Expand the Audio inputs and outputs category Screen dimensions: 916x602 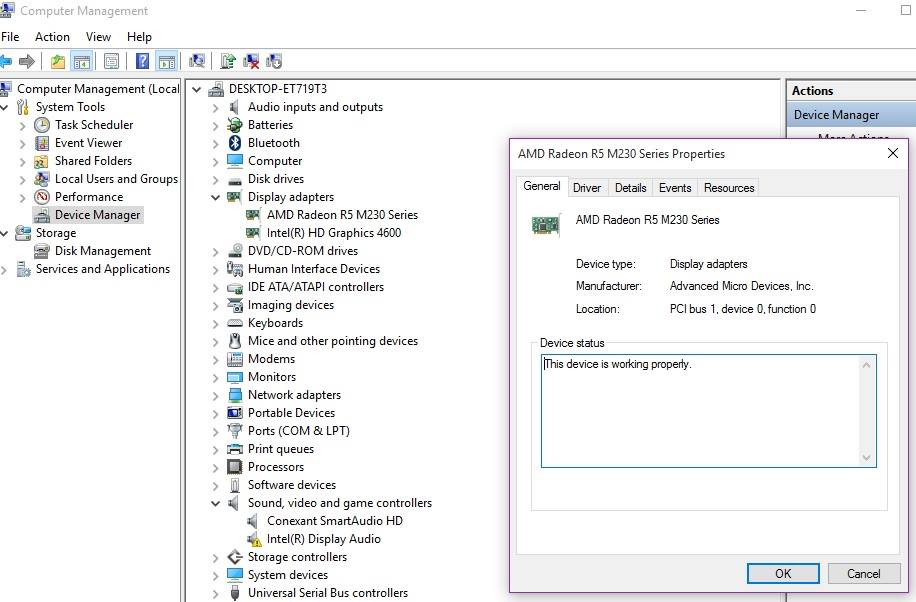tap(216, 108)
